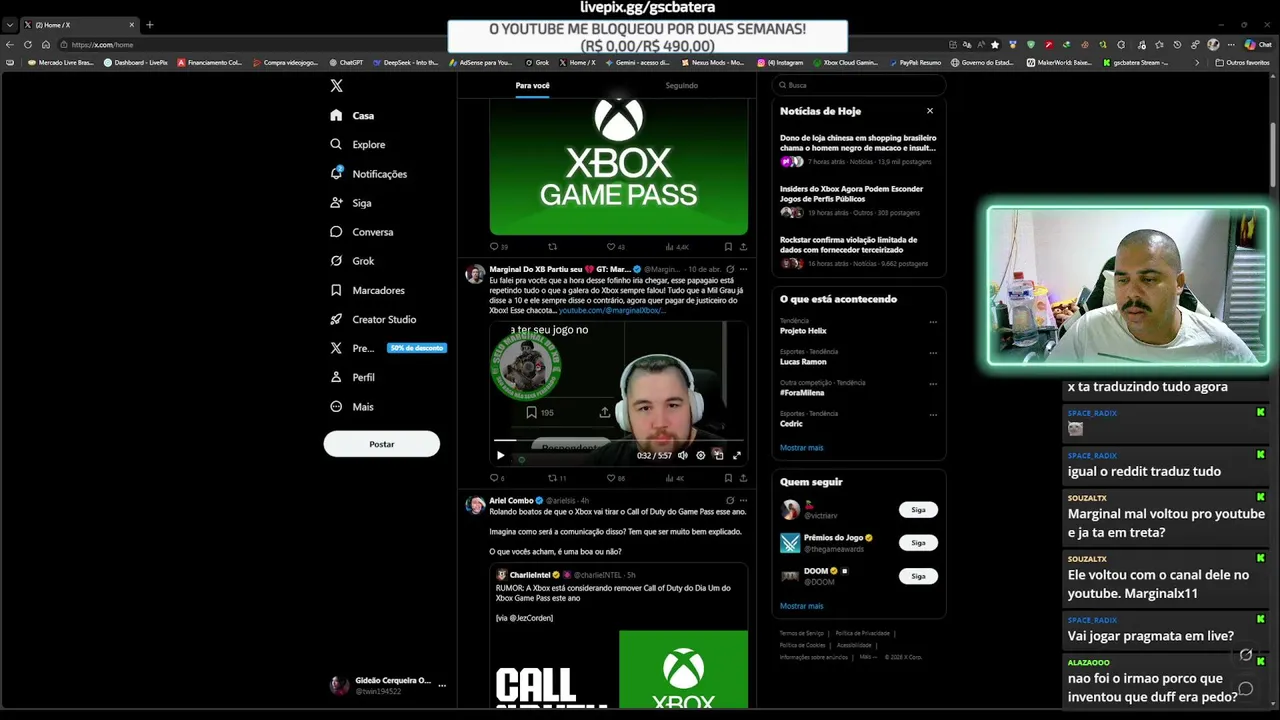The width and height of the screenshot is (1280, 720).
Task: Close the Notícias de Hoje panel
Action: pos(930,111)
